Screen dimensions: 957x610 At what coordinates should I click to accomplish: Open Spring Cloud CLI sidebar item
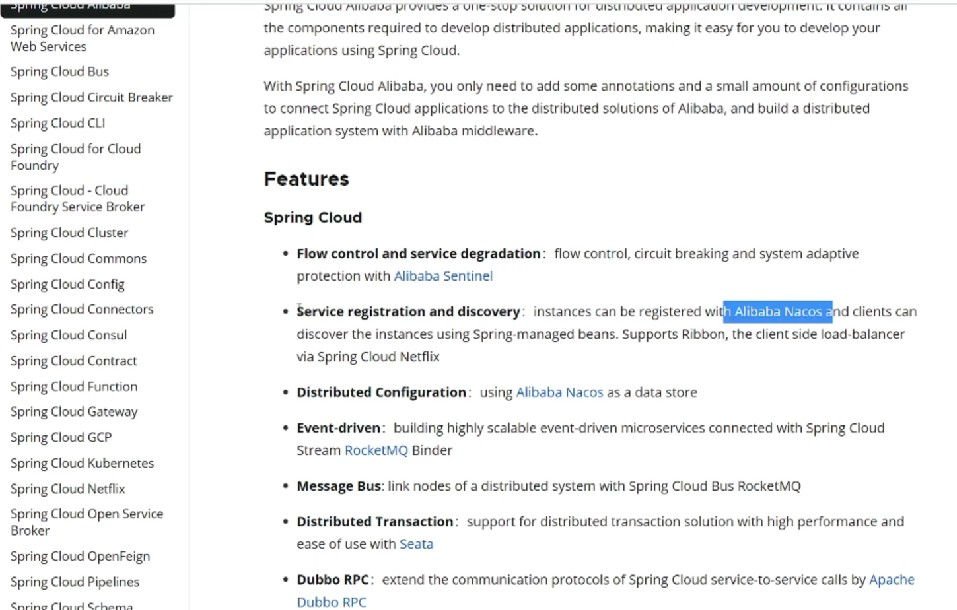[57, 124]
